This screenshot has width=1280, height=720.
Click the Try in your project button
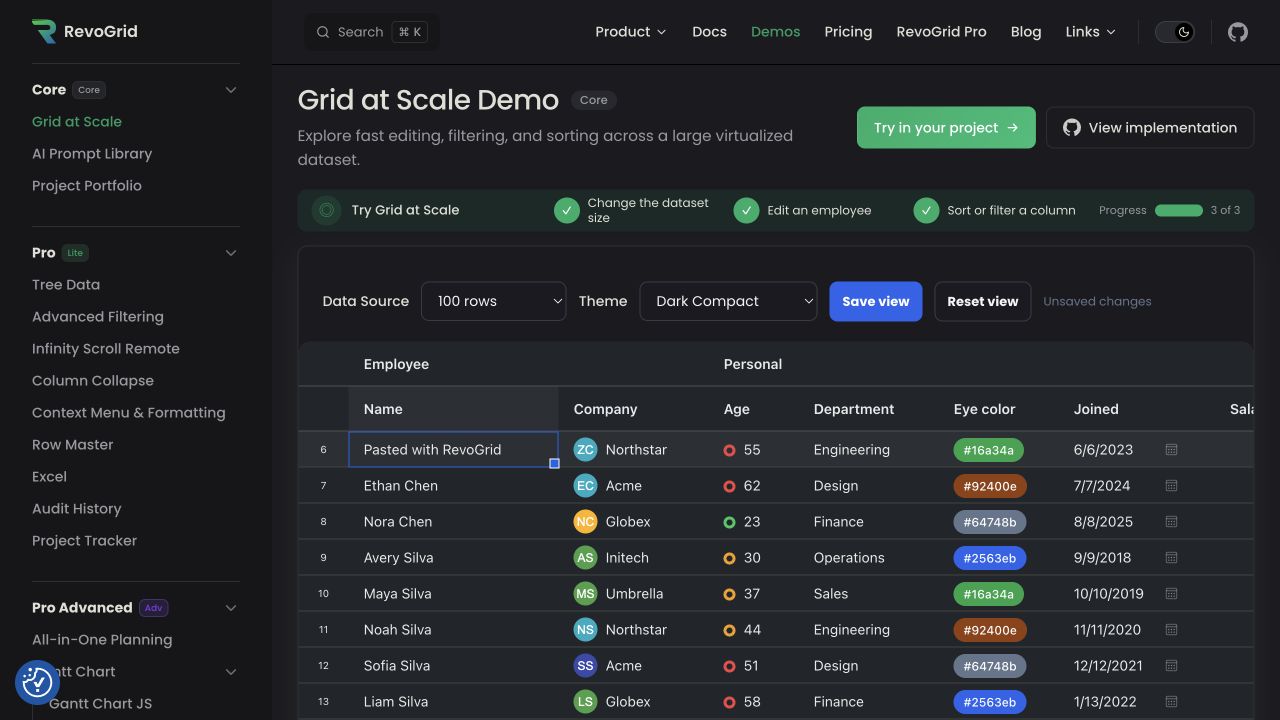tap(946, 128)
